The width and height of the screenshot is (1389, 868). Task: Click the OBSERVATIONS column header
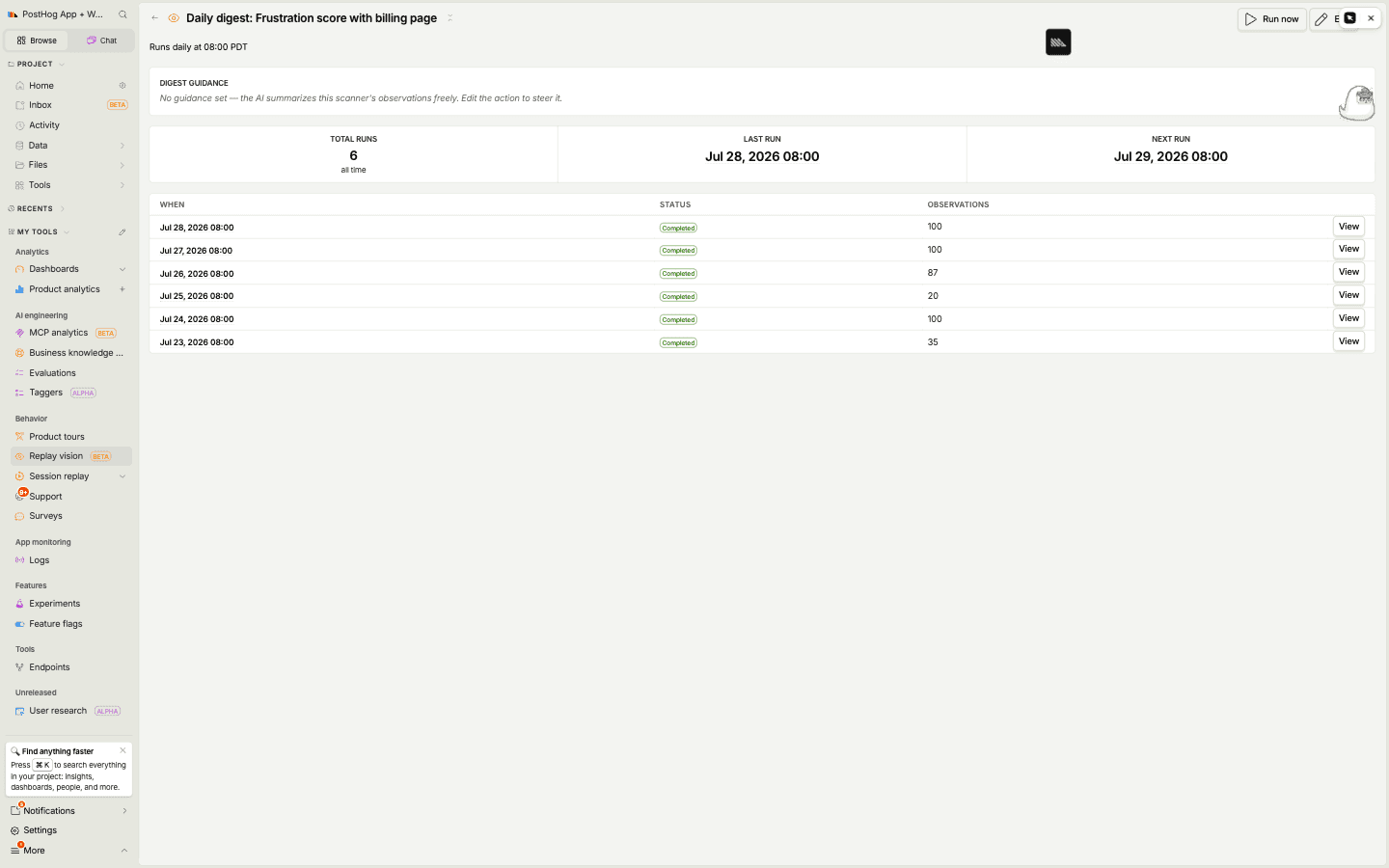click(x=958, y=204)
